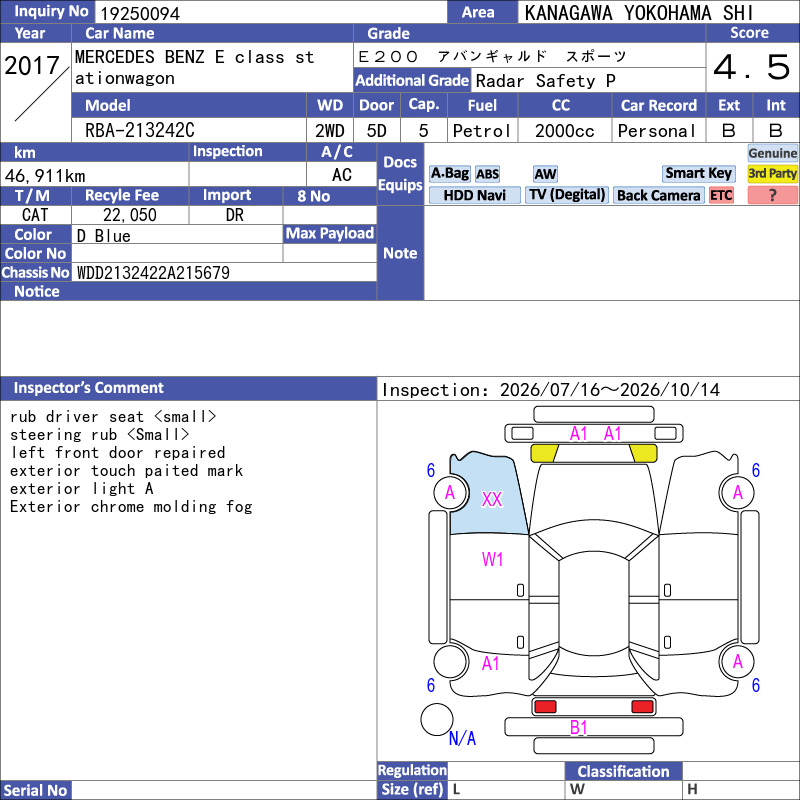800x800 pixels.
Task: Select the comment 'steering rub <Small>'
Action: click(x=99, y=434)
